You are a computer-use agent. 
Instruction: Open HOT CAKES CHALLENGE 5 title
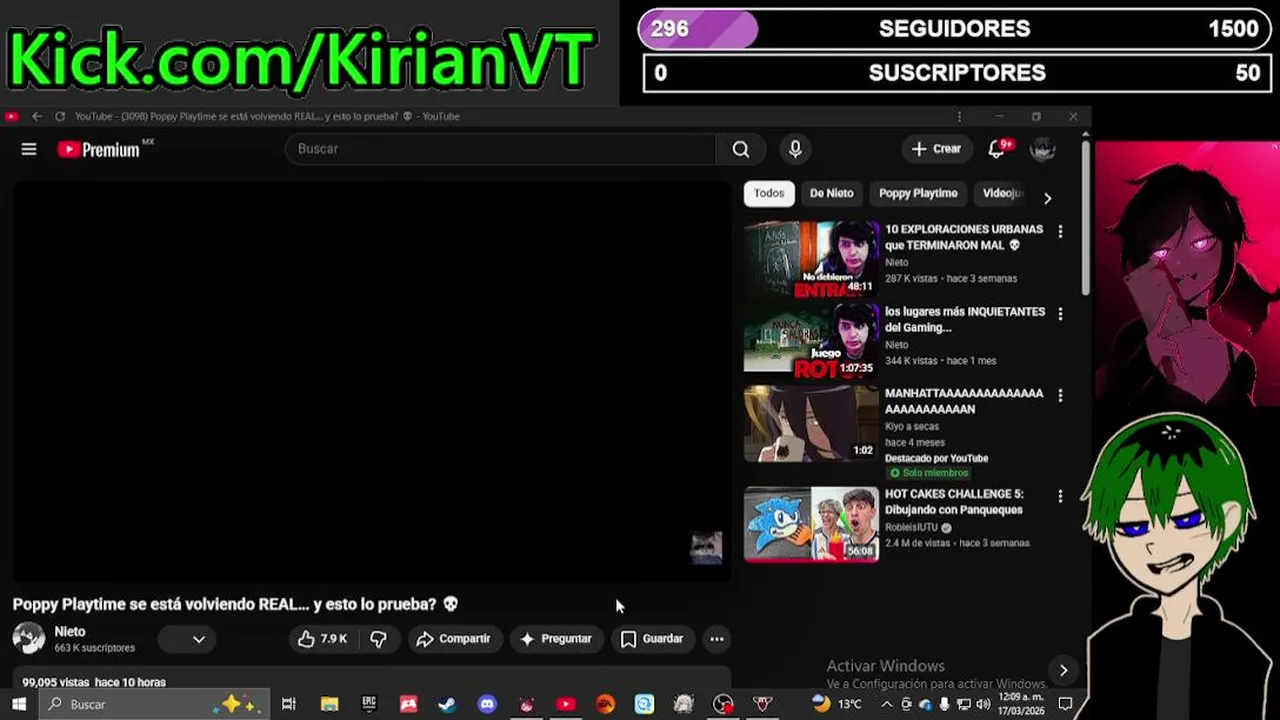954,502
